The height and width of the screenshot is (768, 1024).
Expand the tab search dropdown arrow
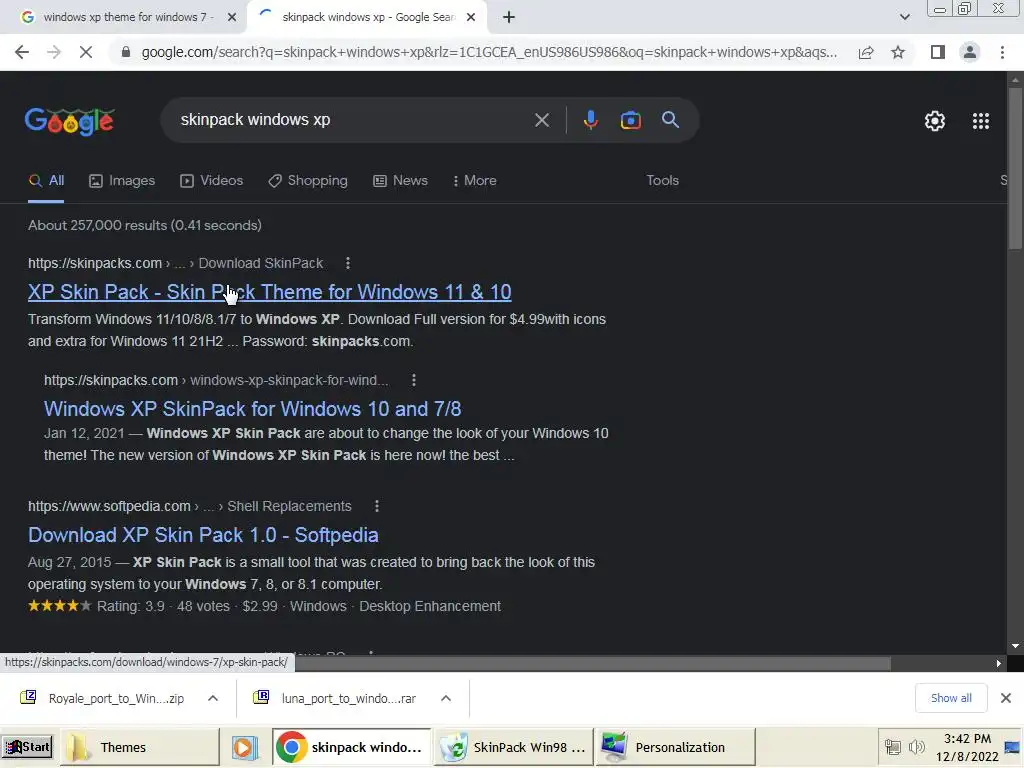pyautogui.click(x=904, y=18)
